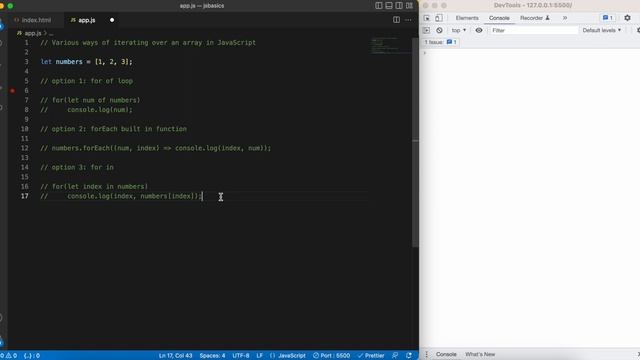This screenshot has width=640, height=360.
Task: Toggle primary sidebar layout icon in VS Code
Action: click(x=379, y=6)
